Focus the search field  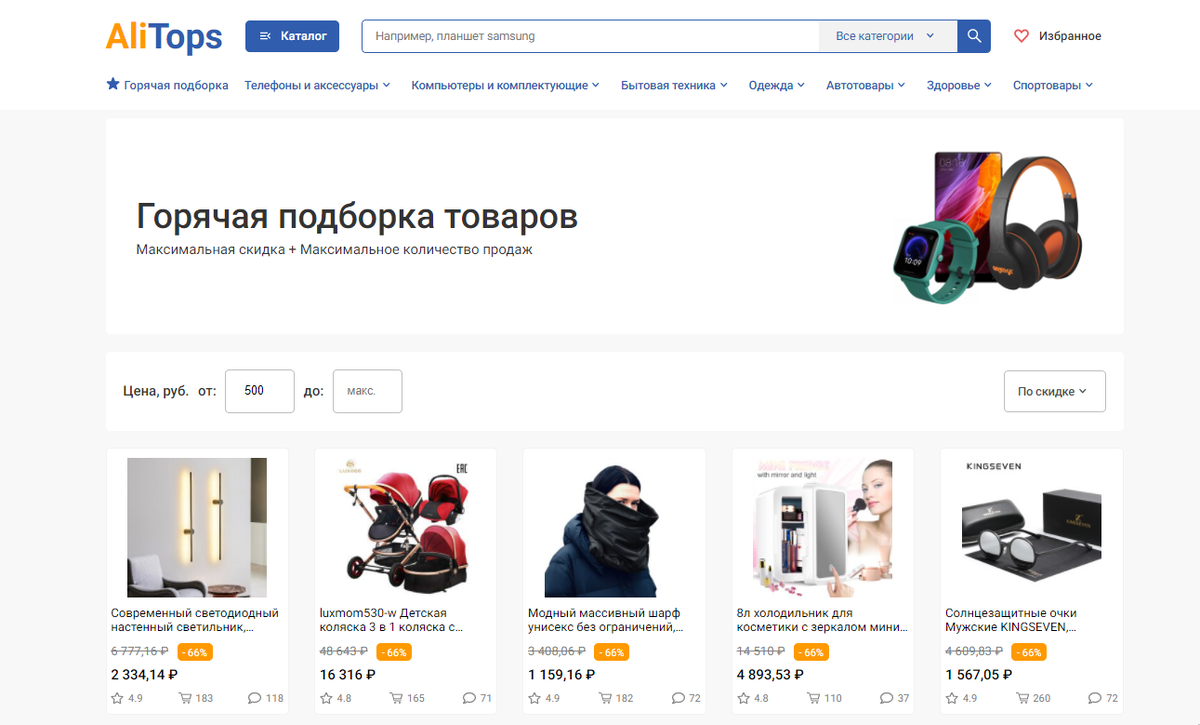click(x=590, y=36)
